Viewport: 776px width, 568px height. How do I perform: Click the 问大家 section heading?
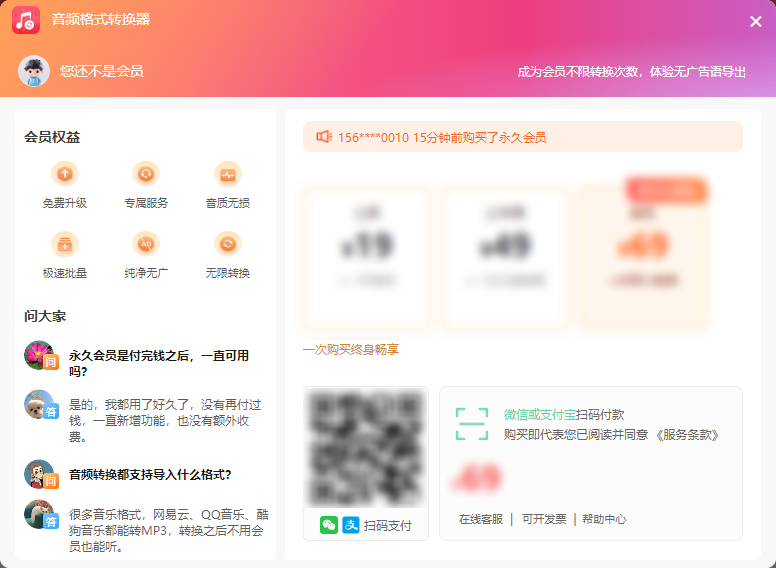[x=45, y=316]
